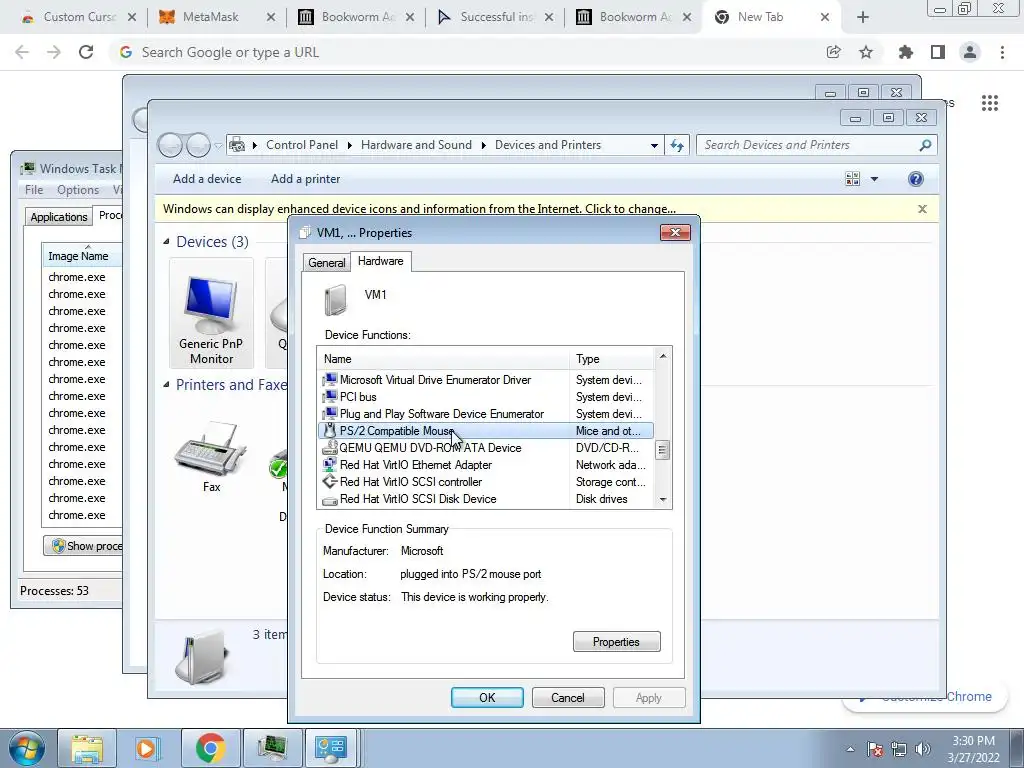
Task: Show hidden system tray icons
Action: (850, 749)
